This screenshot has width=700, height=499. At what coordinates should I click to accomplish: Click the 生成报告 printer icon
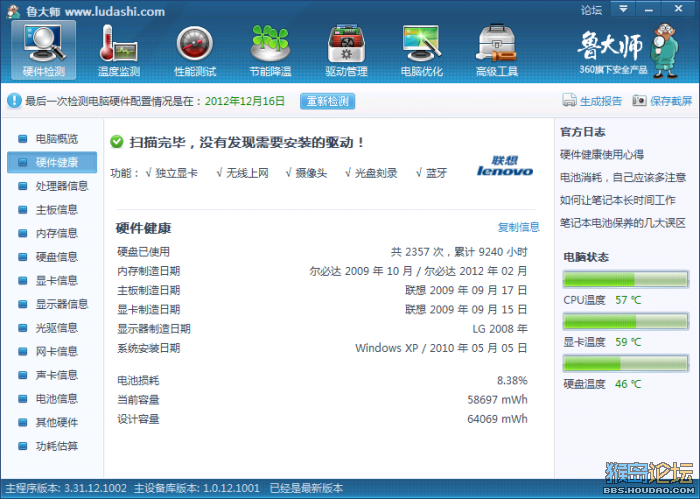pos(569,100)
